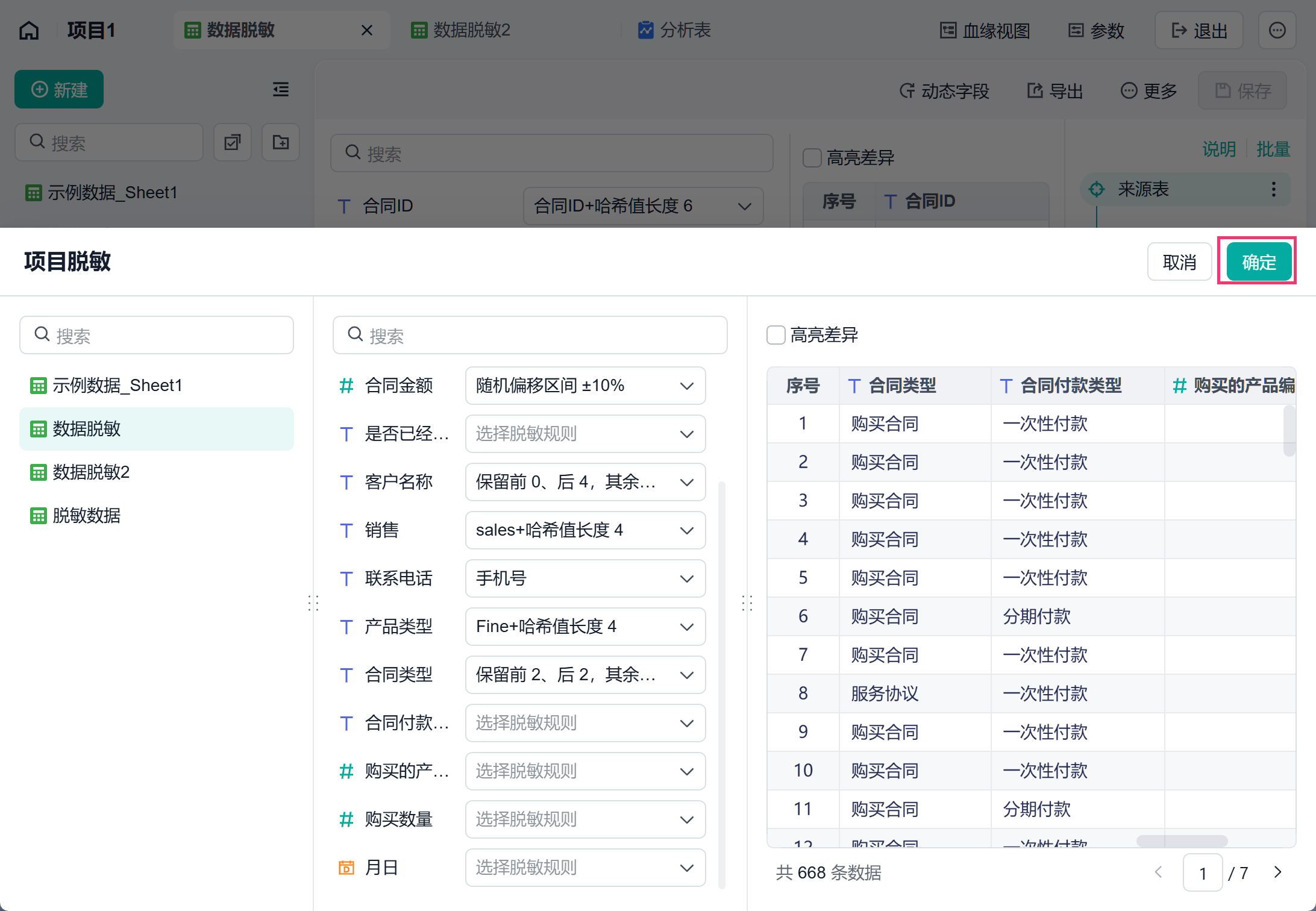The width and height of the screenshot is (1316, 911).
Task: Go to the previous page arrow
Action: [x=1158, y=872]
